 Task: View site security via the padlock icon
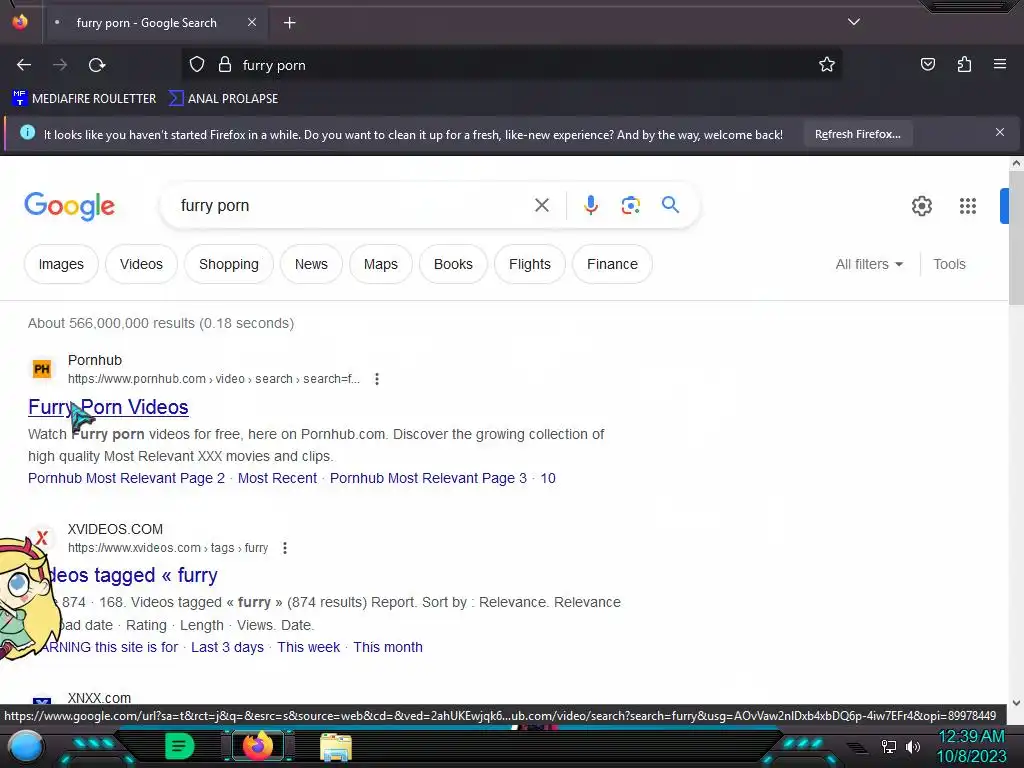225,65
